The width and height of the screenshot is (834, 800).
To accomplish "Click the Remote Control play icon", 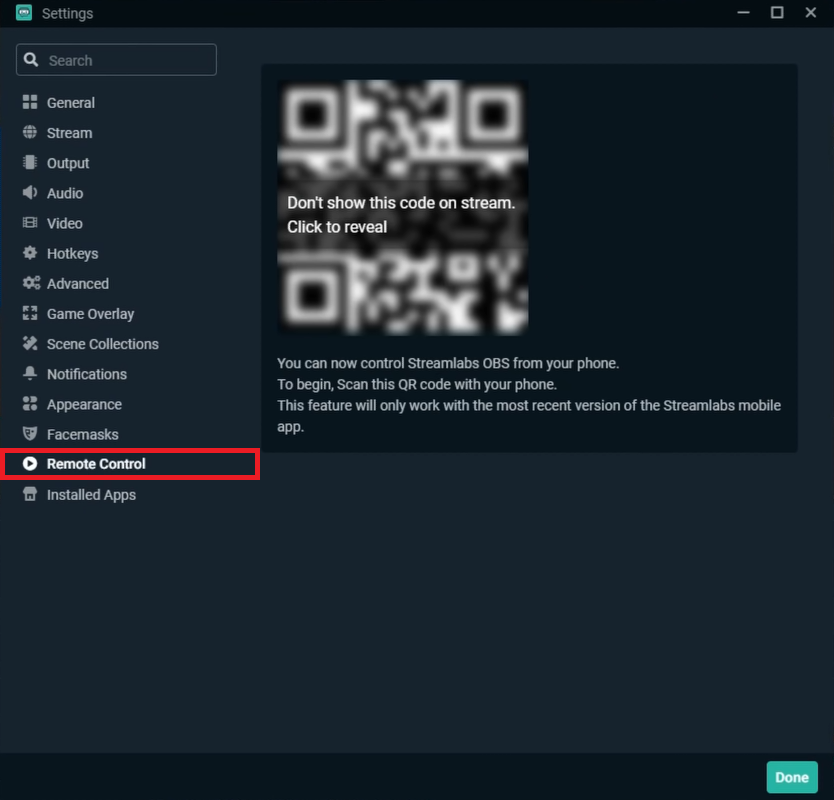I will [x=30, y=464].
